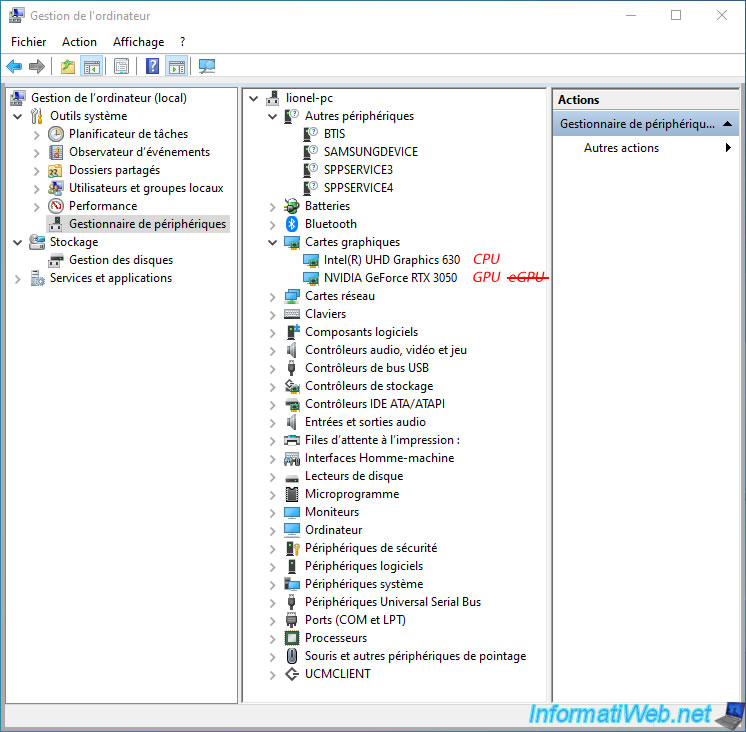Viewport: 746px width, 732px height.
Task: Select the SPPSERVICE4 device
Action: point(358,188)
